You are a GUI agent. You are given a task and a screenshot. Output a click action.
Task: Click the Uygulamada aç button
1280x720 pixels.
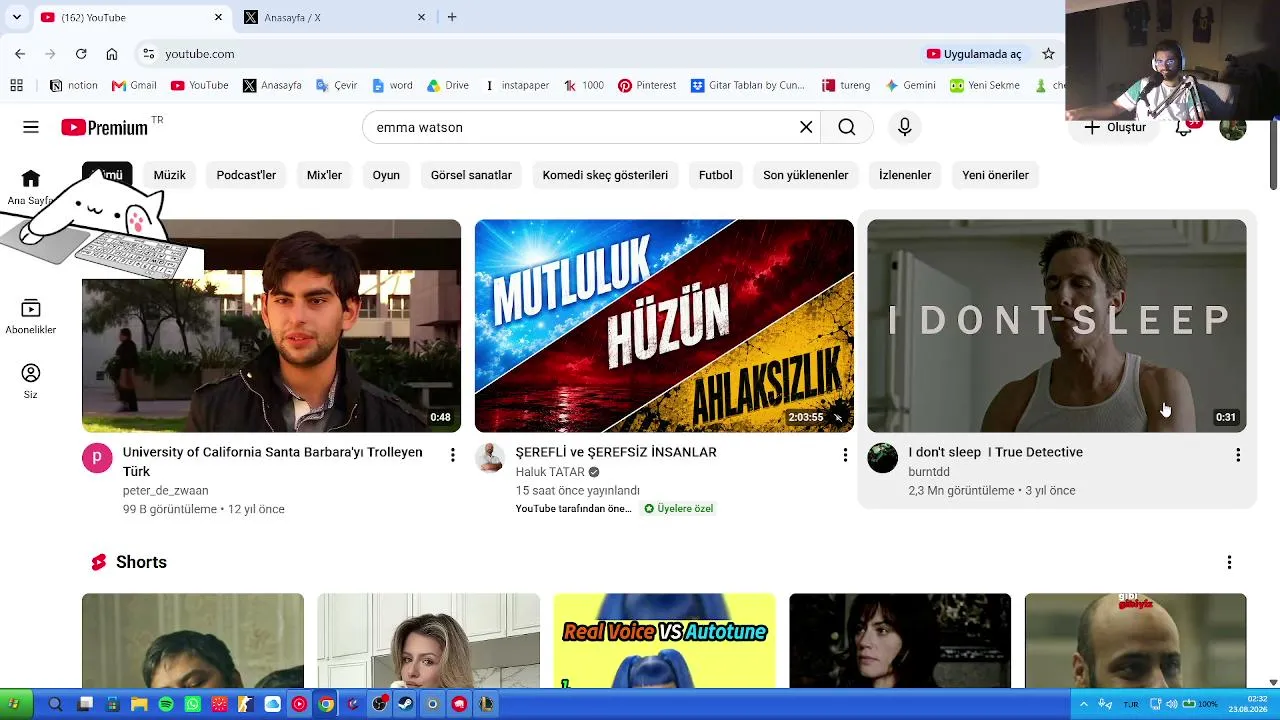(974, 54)
